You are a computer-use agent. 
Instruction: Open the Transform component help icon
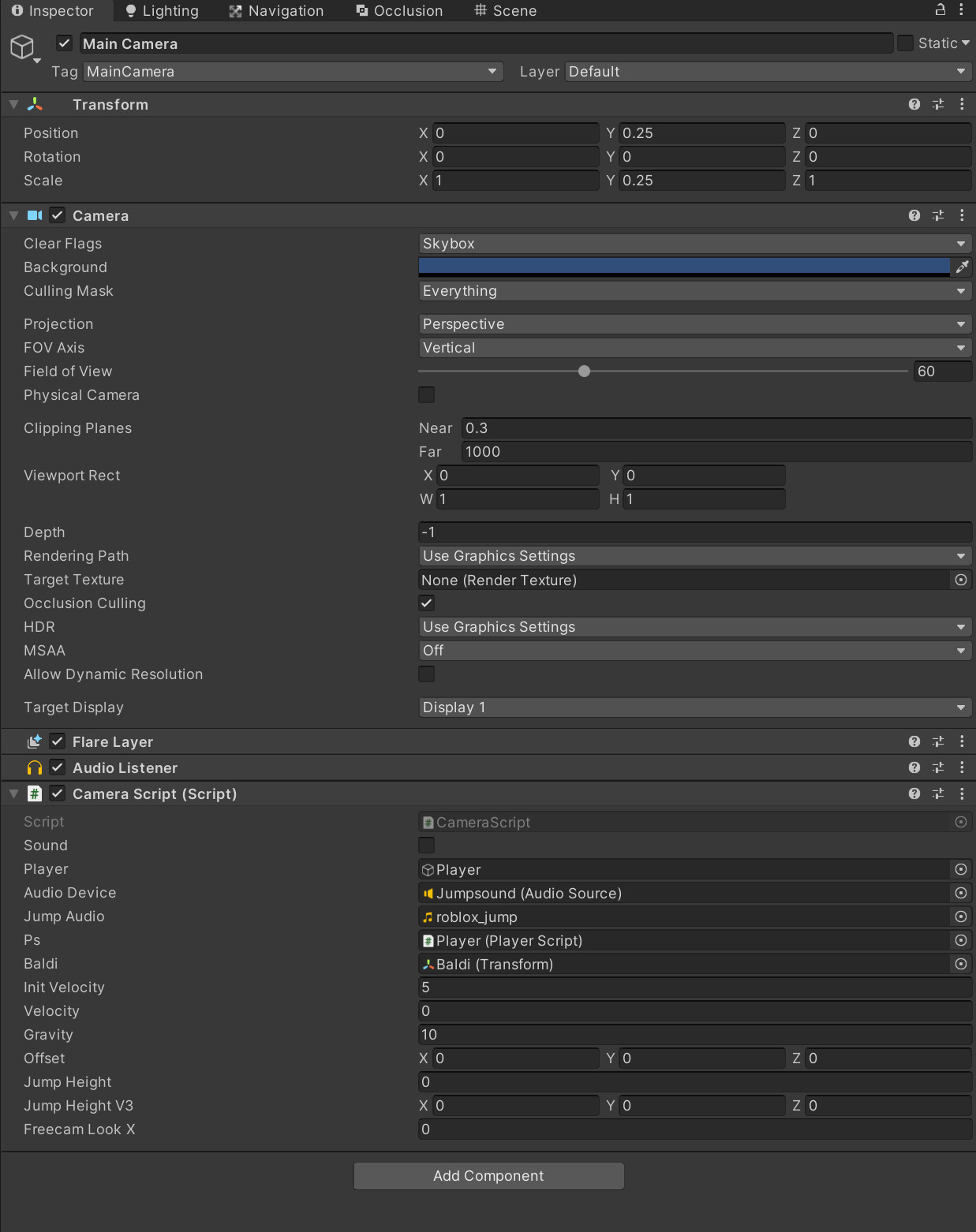tap(914, 104)
